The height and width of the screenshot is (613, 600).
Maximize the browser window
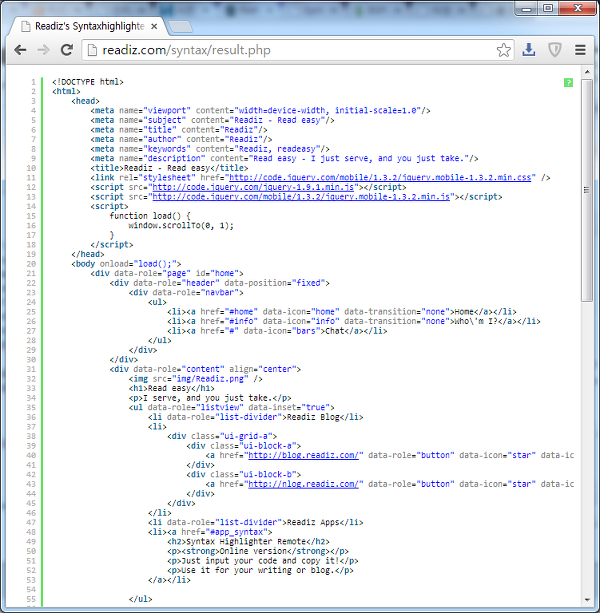coord(548,8)
